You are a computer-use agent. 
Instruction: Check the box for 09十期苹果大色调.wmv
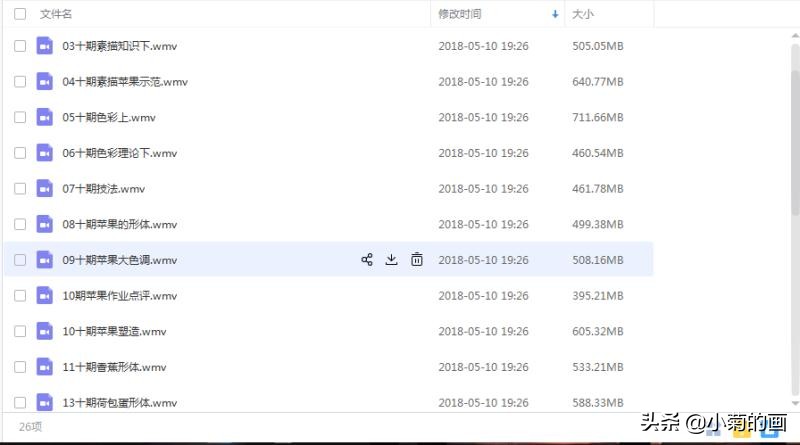pos(20,260)
